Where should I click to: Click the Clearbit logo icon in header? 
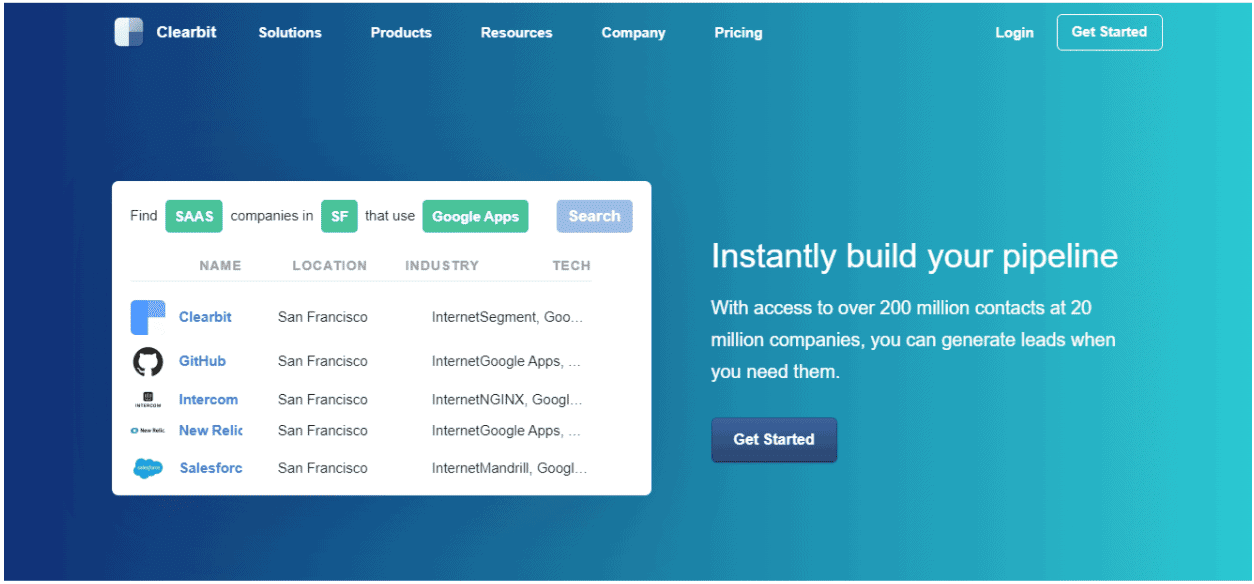(129, 32)
